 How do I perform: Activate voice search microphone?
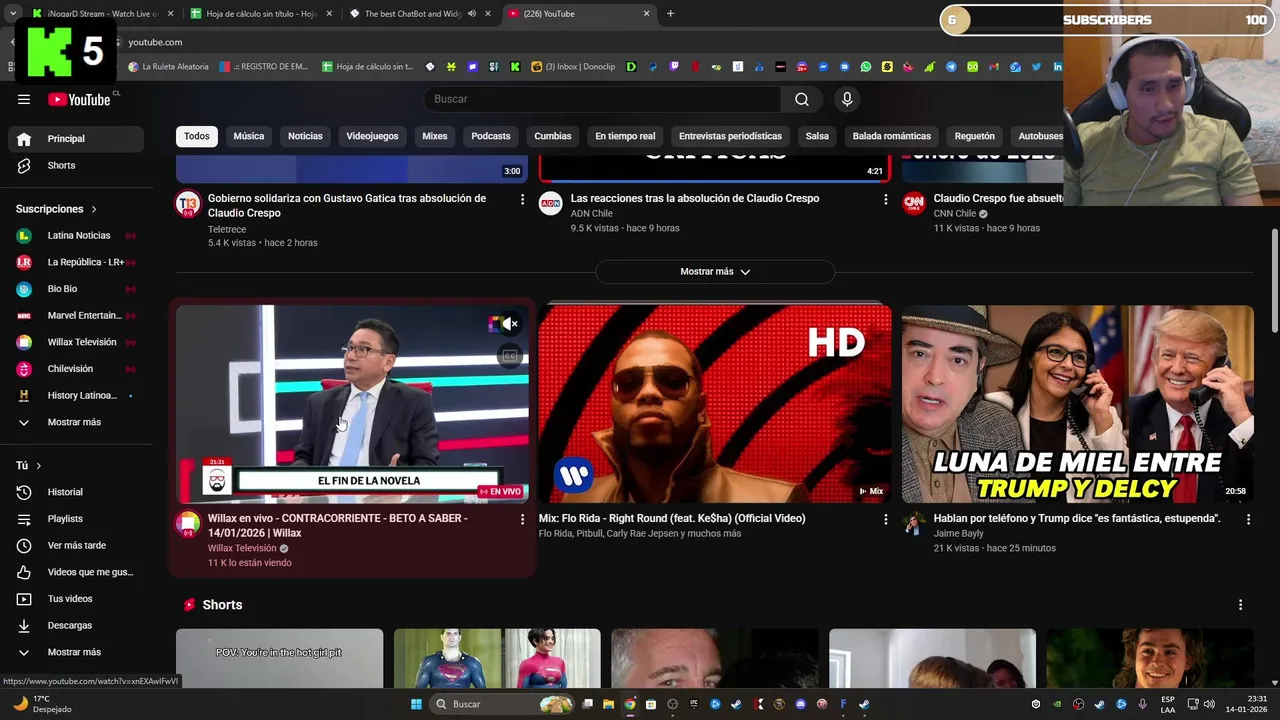[x=847, y=99]
